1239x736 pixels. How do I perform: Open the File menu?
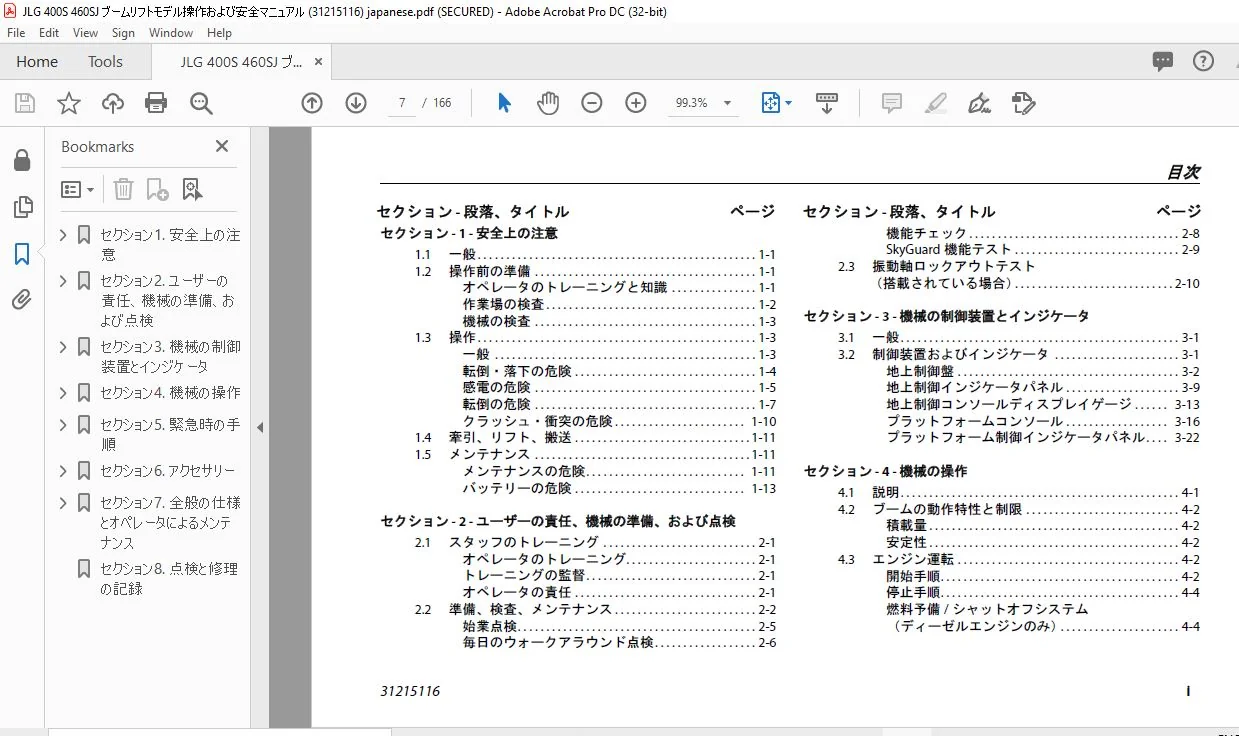click(x=16, y=33)
